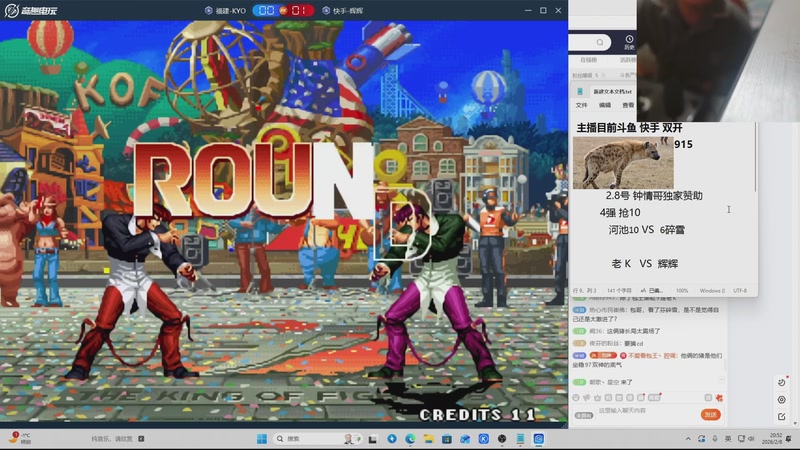Click the megaphone icon in chat toolbar
The width and height of the screenshot is (800, 450).
click(587, 397)
